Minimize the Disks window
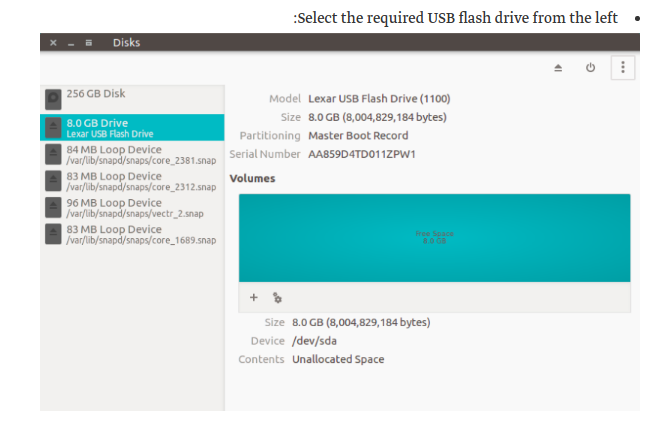 pyautogui.click(x=71, y=43)
